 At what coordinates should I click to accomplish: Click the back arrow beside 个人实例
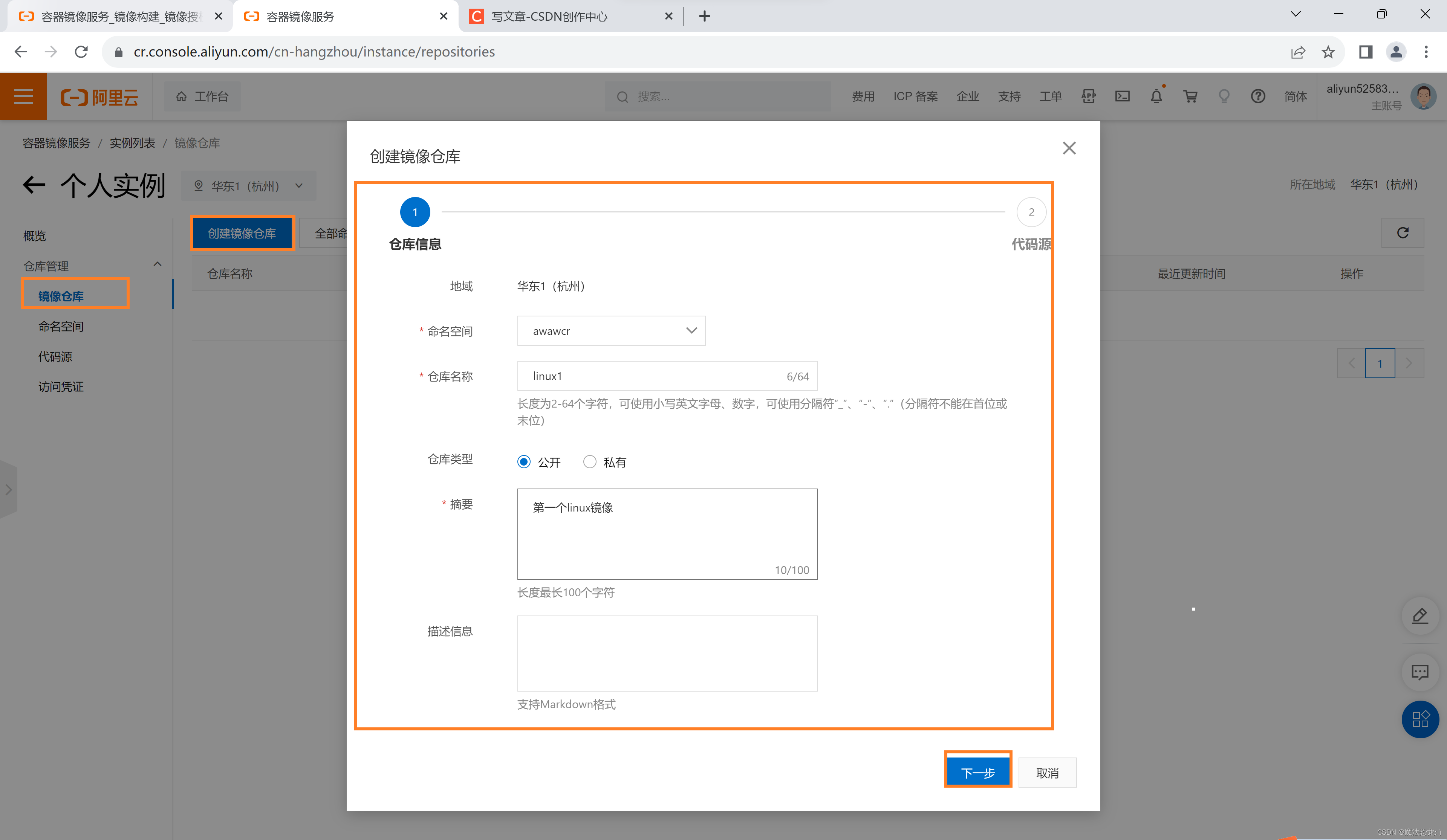coord(34,185)
